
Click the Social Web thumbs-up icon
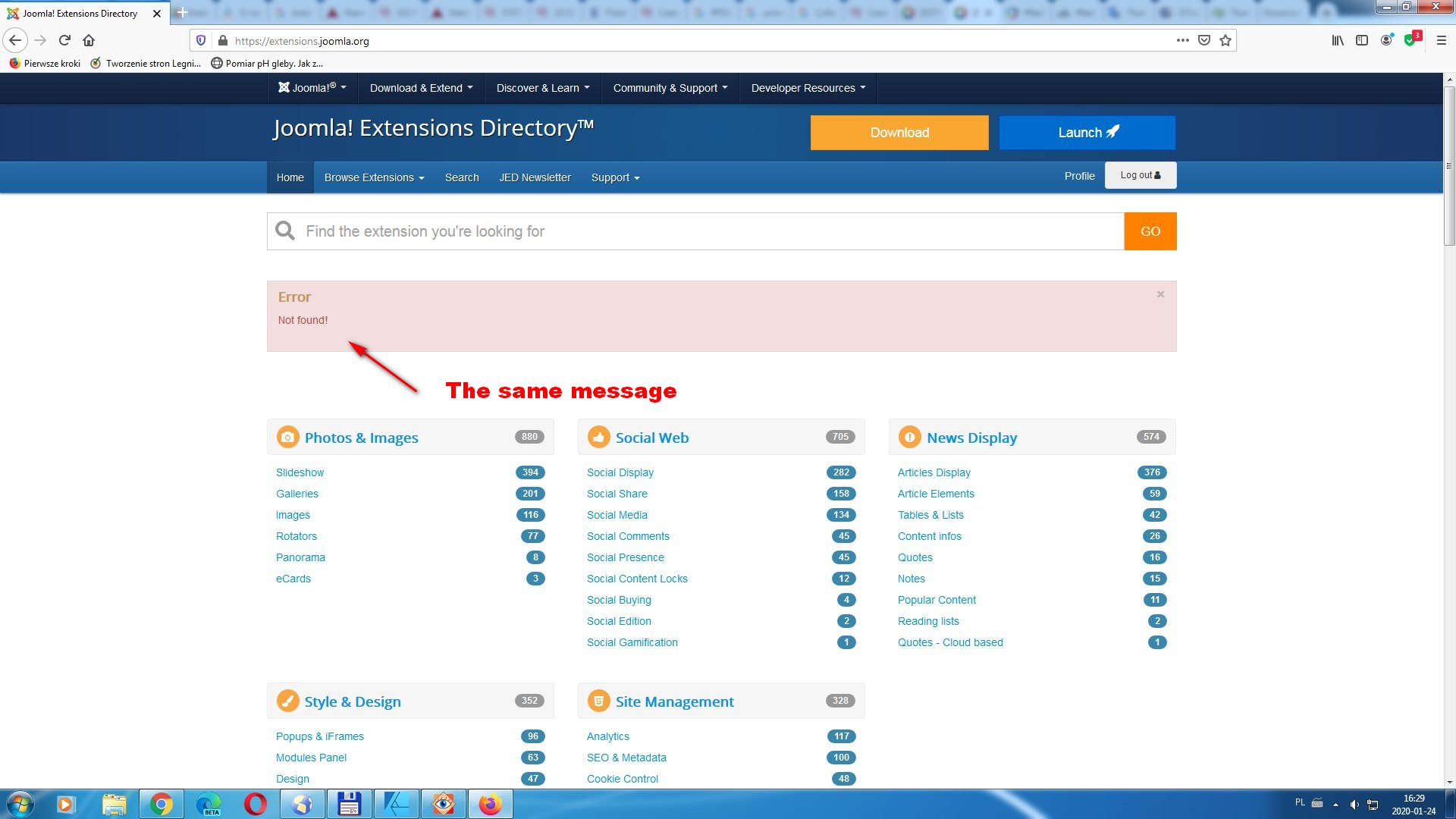(x=599, y=437)
